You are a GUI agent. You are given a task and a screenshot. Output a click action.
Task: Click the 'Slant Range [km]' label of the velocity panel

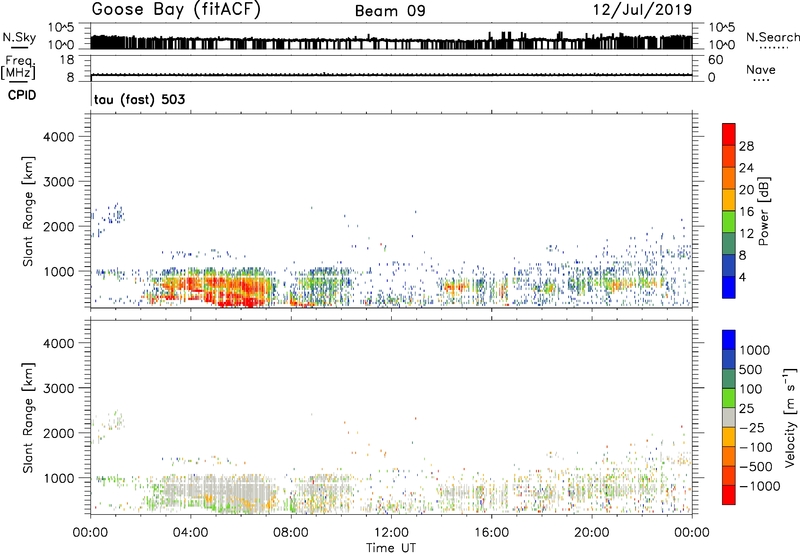coord(28,417)
